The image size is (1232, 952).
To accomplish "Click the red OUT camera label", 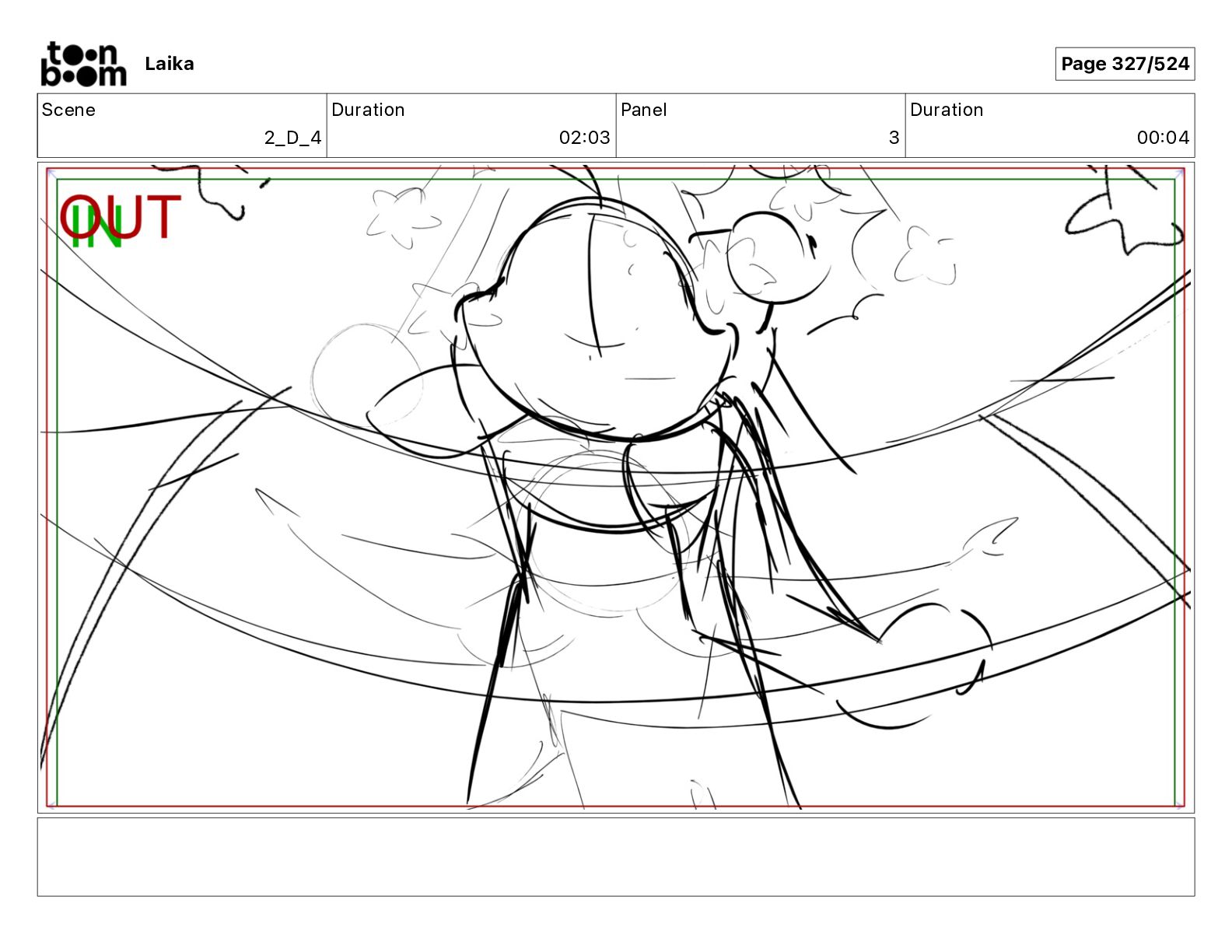I will (x=121, y=217).
